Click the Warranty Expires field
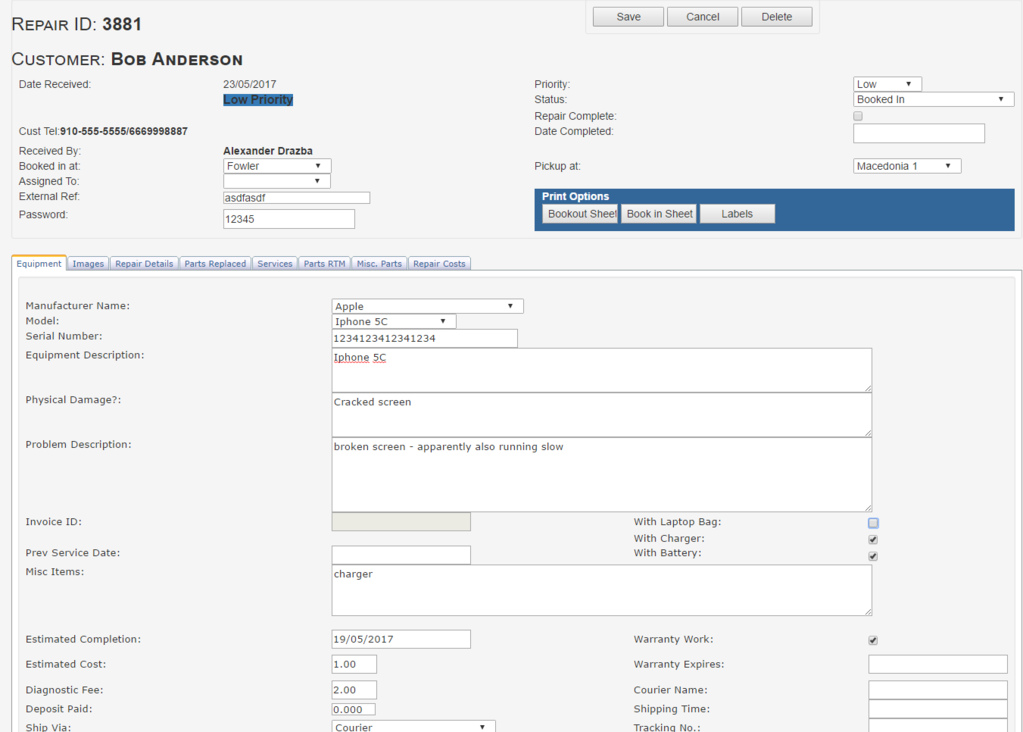1023x732 pixels. 938,664
